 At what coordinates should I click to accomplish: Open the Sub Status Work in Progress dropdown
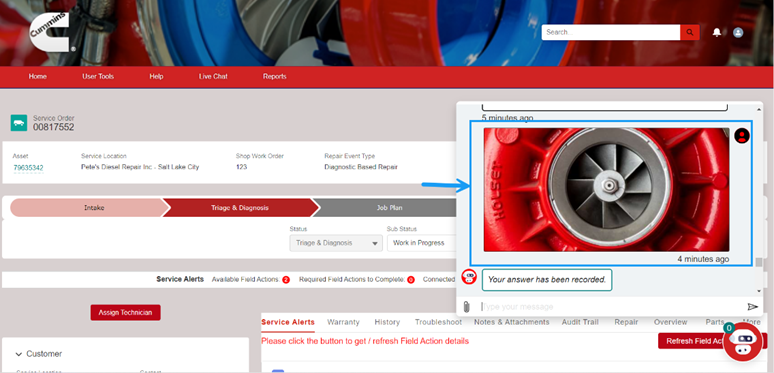[x=422, y=243]
